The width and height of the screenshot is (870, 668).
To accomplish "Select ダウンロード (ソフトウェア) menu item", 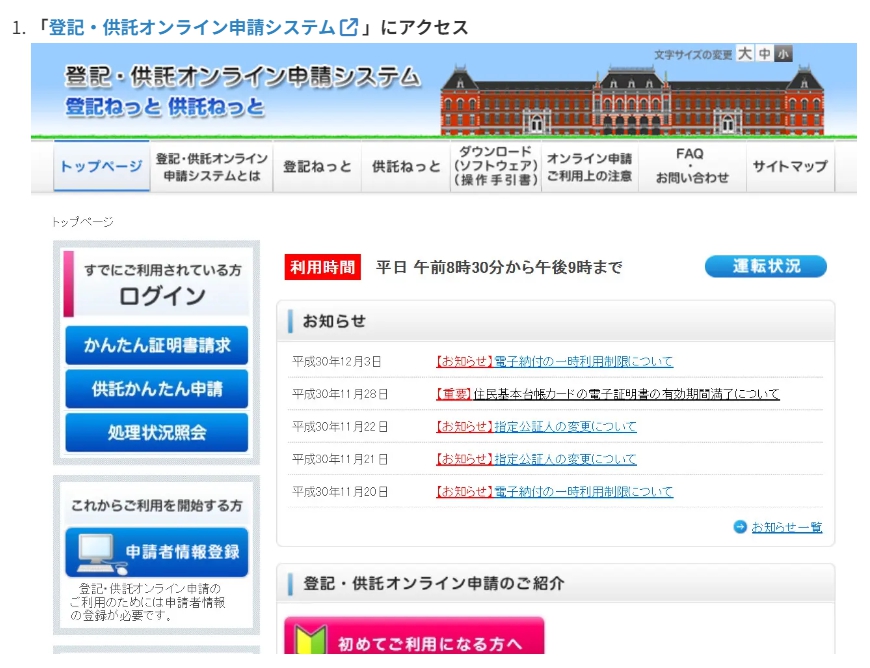I will click(496, 167).
